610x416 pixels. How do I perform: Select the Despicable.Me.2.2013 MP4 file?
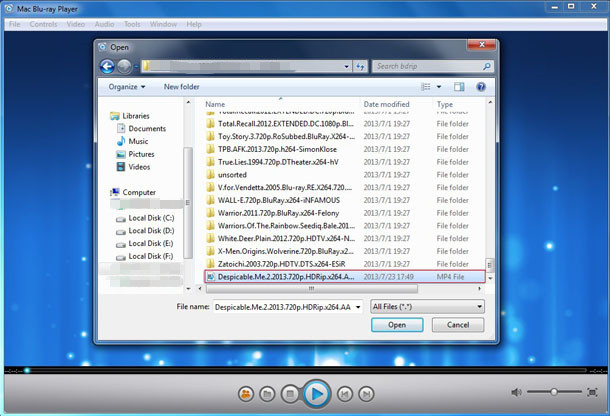pyautogui.click(x=345, y=277)
